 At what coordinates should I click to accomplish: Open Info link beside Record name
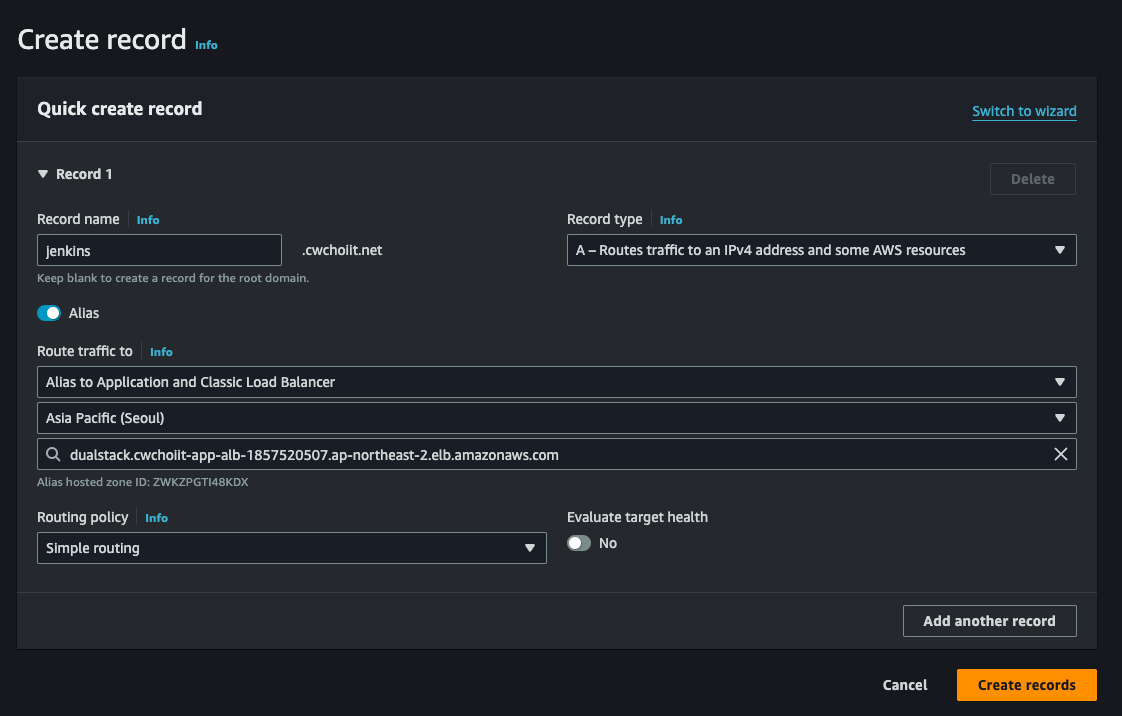(x=148, y=220)
